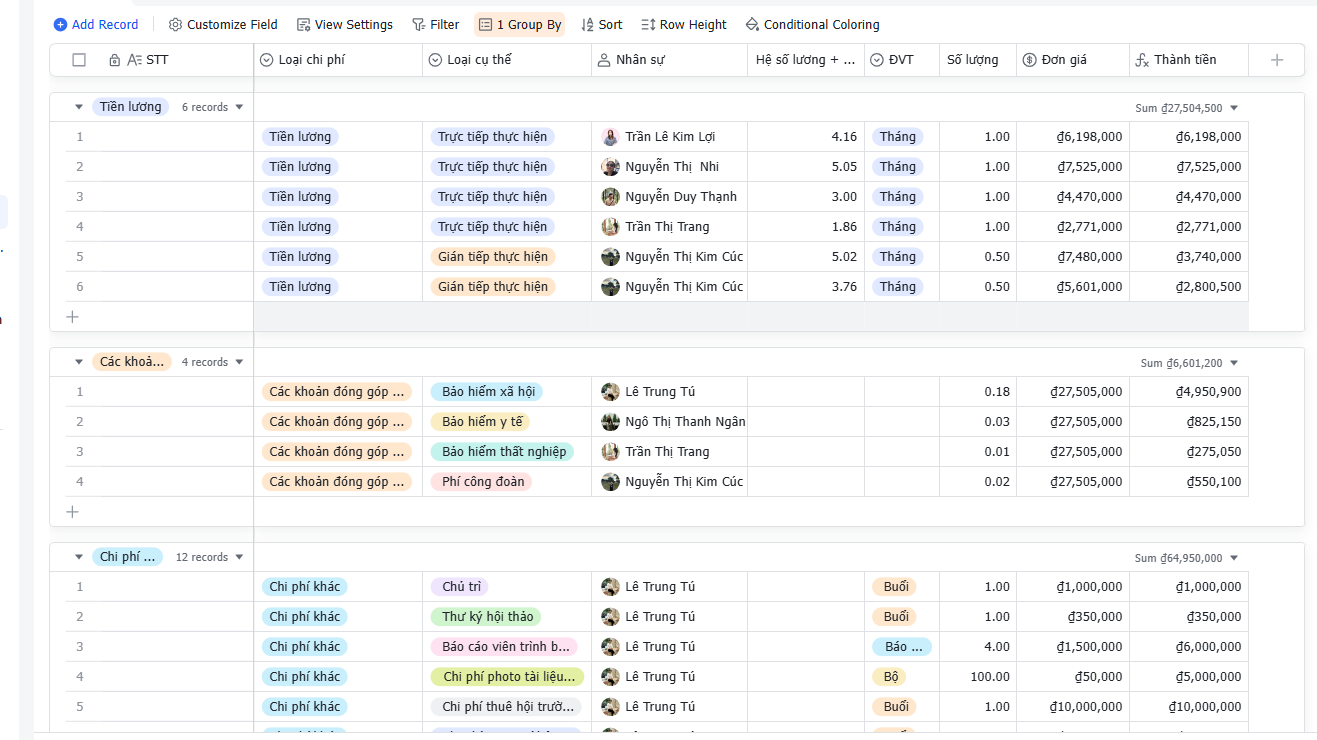Open the 1 Group By setting
The width and height of the screenshot is (1317, 740).
[x=520, y=24]
